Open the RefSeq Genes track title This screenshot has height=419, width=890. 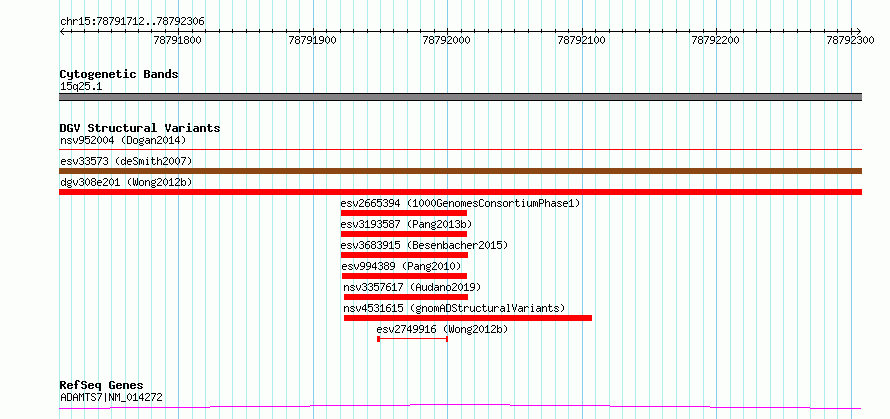[x=102, y=386]
